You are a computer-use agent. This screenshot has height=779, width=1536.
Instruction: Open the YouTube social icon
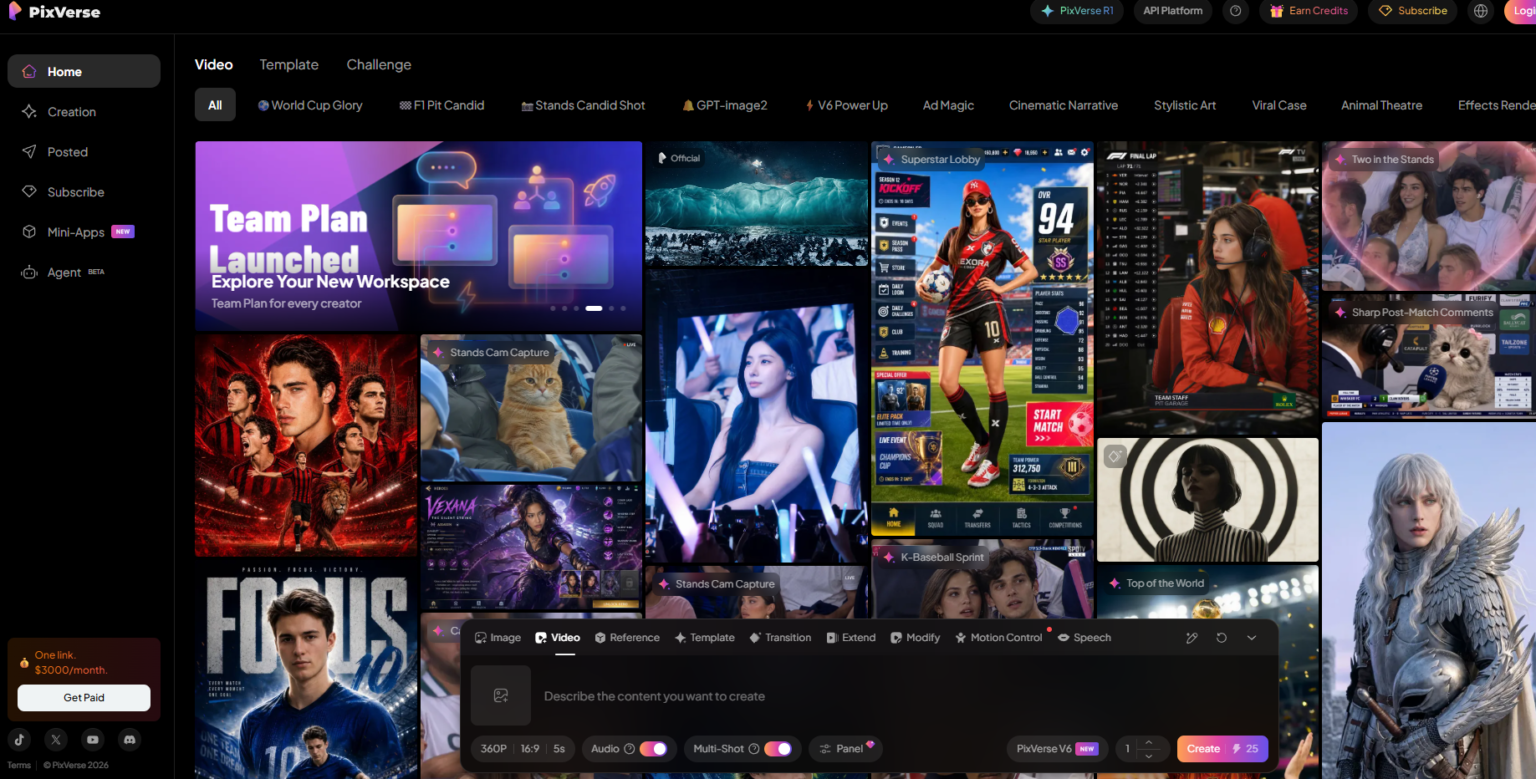tap(93, 740)
